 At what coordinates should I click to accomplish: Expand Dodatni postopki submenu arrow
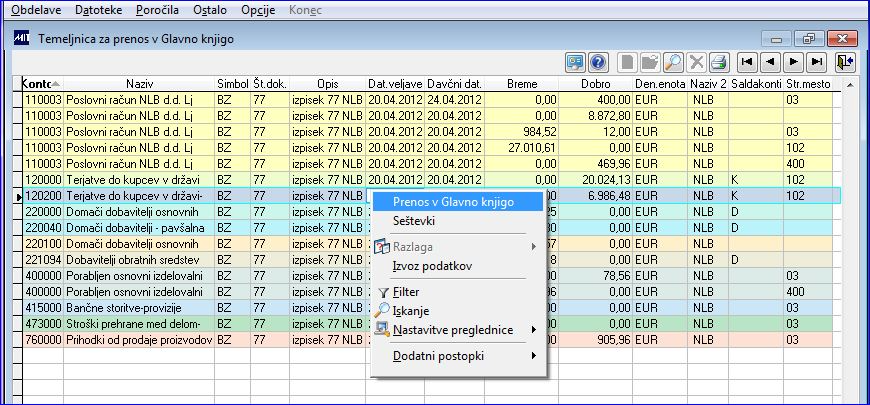(x=534, y=356)
